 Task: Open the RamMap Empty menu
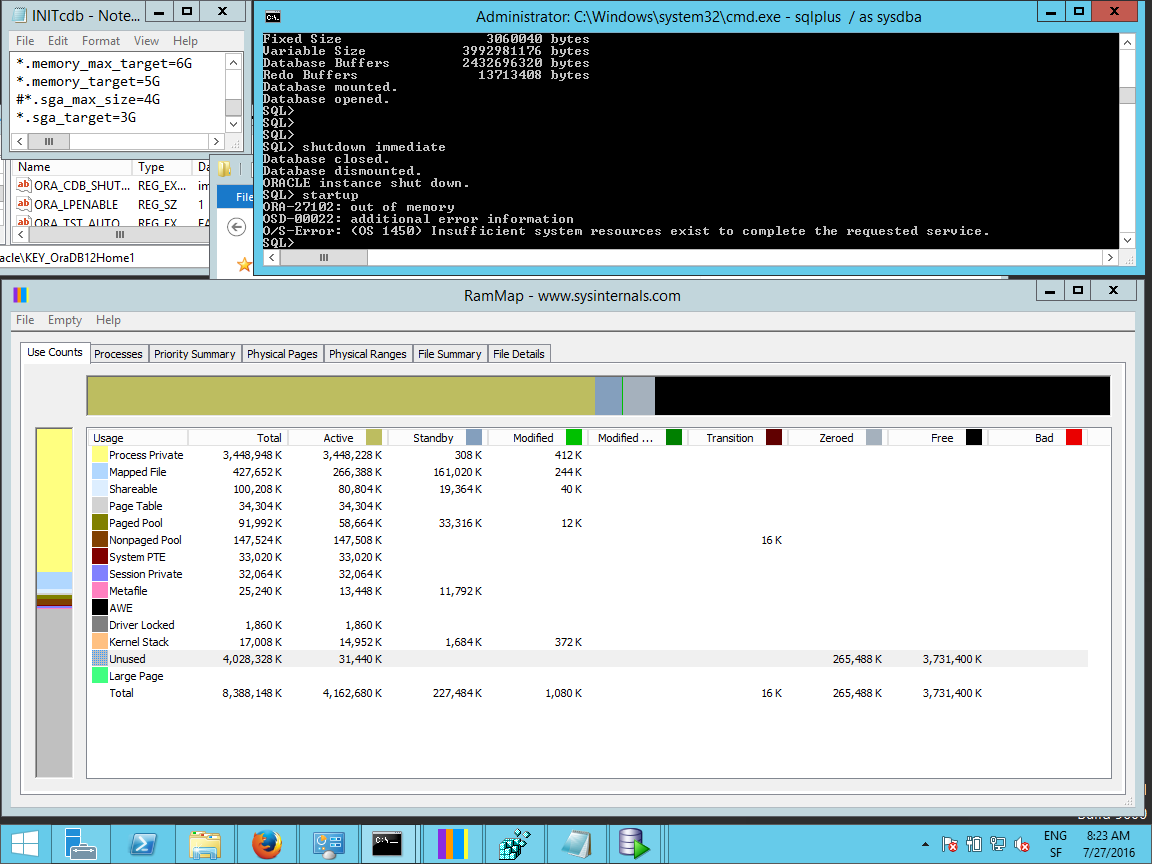click(65, 320)
